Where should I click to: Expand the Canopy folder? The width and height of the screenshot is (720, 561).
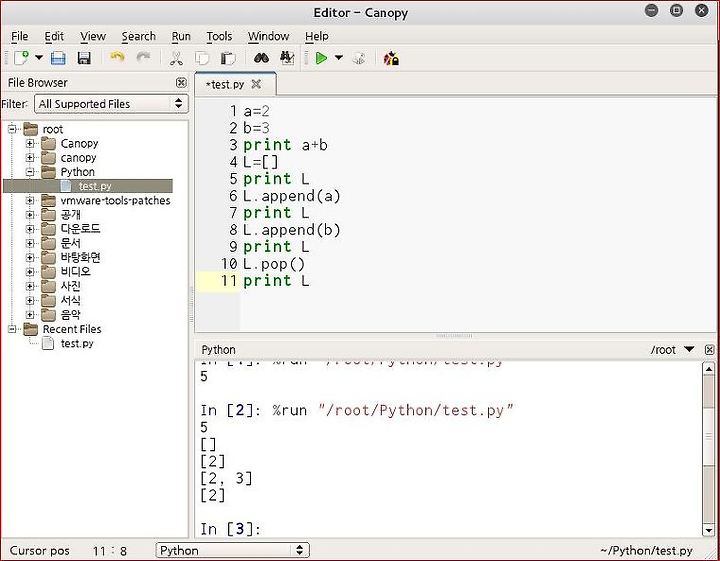[x=30, y=144]
